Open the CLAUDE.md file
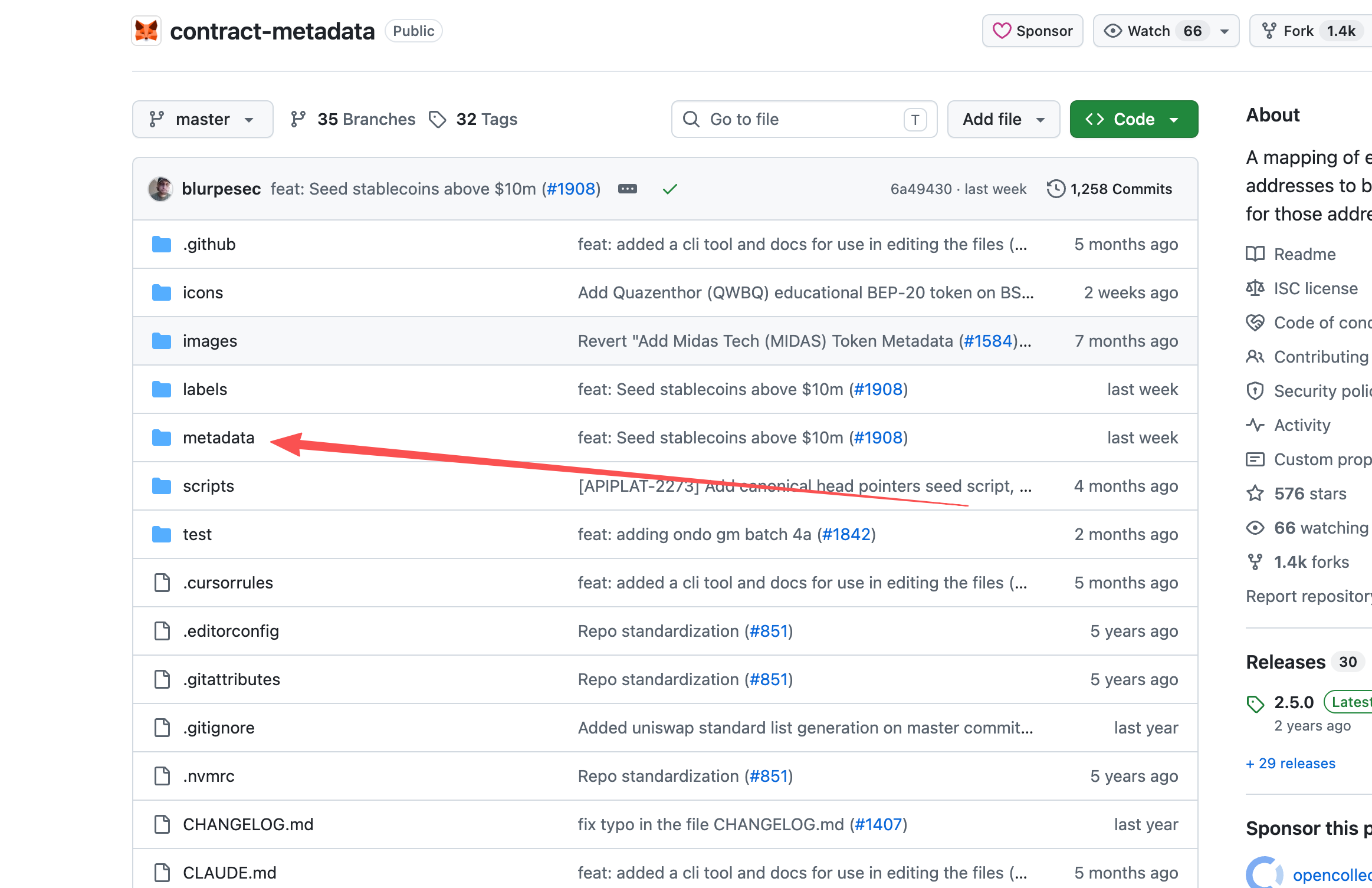This screenshot has height=888, width=1372. point(229,873)
